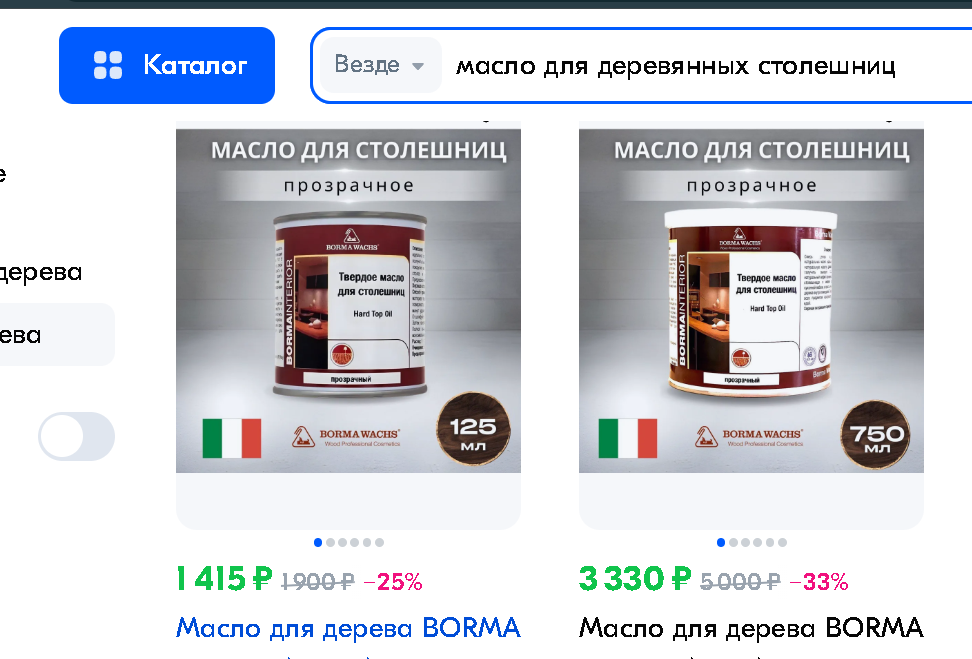Screen dimensions: 972x659
Task: Click the Каталог grid icon
Action: click(108, 65)
